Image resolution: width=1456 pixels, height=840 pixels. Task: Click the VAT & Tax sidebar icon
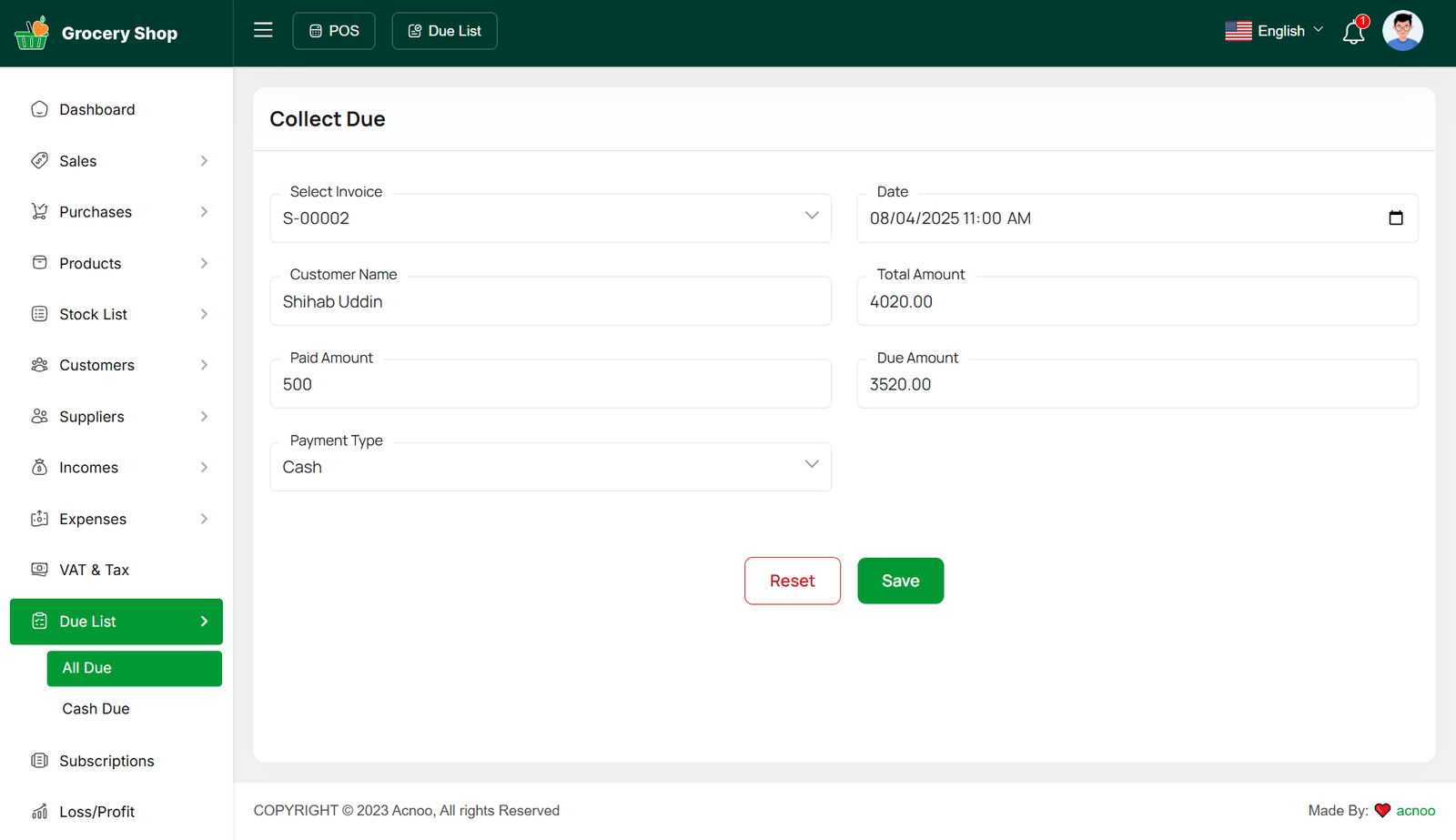(39, 570)
